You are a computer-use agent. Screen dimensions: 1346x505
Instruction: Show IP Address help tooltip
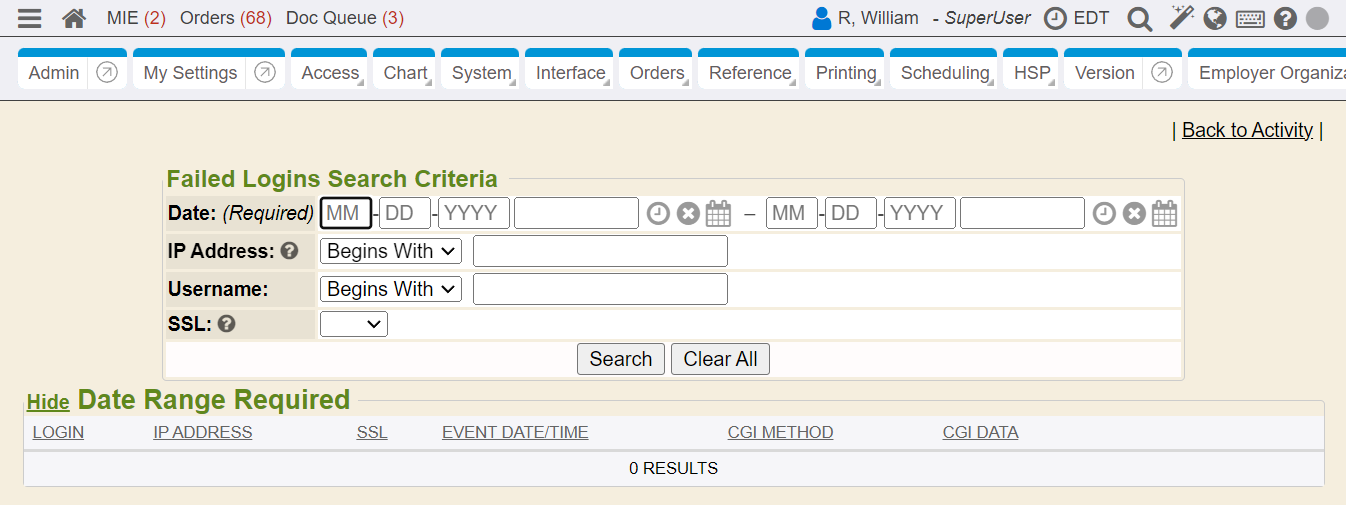click(x=289, y=251)
